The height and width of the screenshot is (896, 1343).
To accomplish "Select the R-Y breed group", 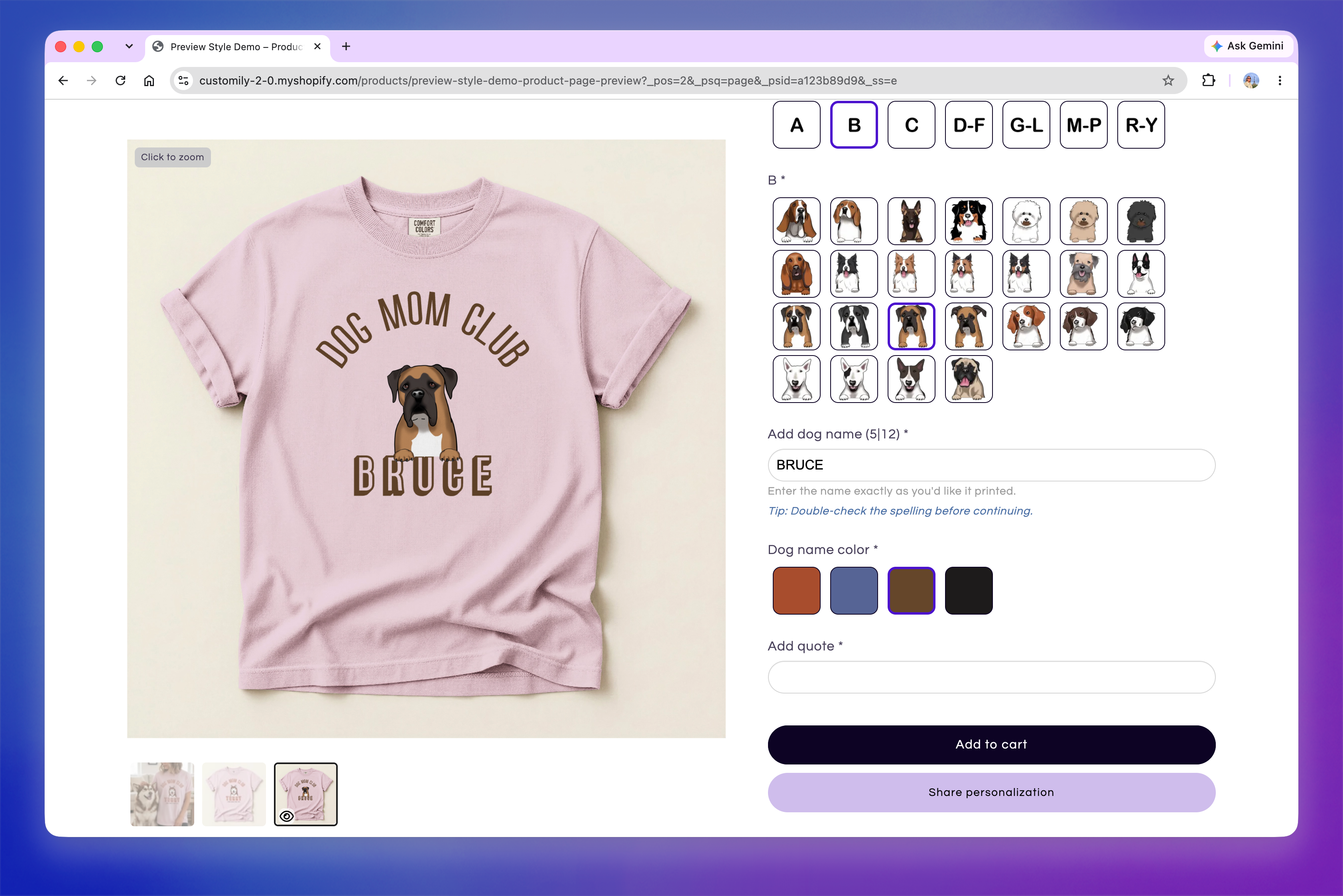I will pos(1141,125).
